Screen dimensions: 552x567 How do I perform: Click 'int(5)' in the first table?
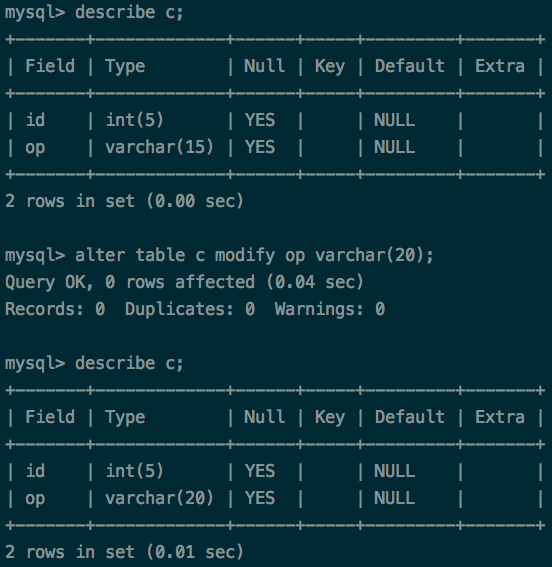tap(134, 120)
